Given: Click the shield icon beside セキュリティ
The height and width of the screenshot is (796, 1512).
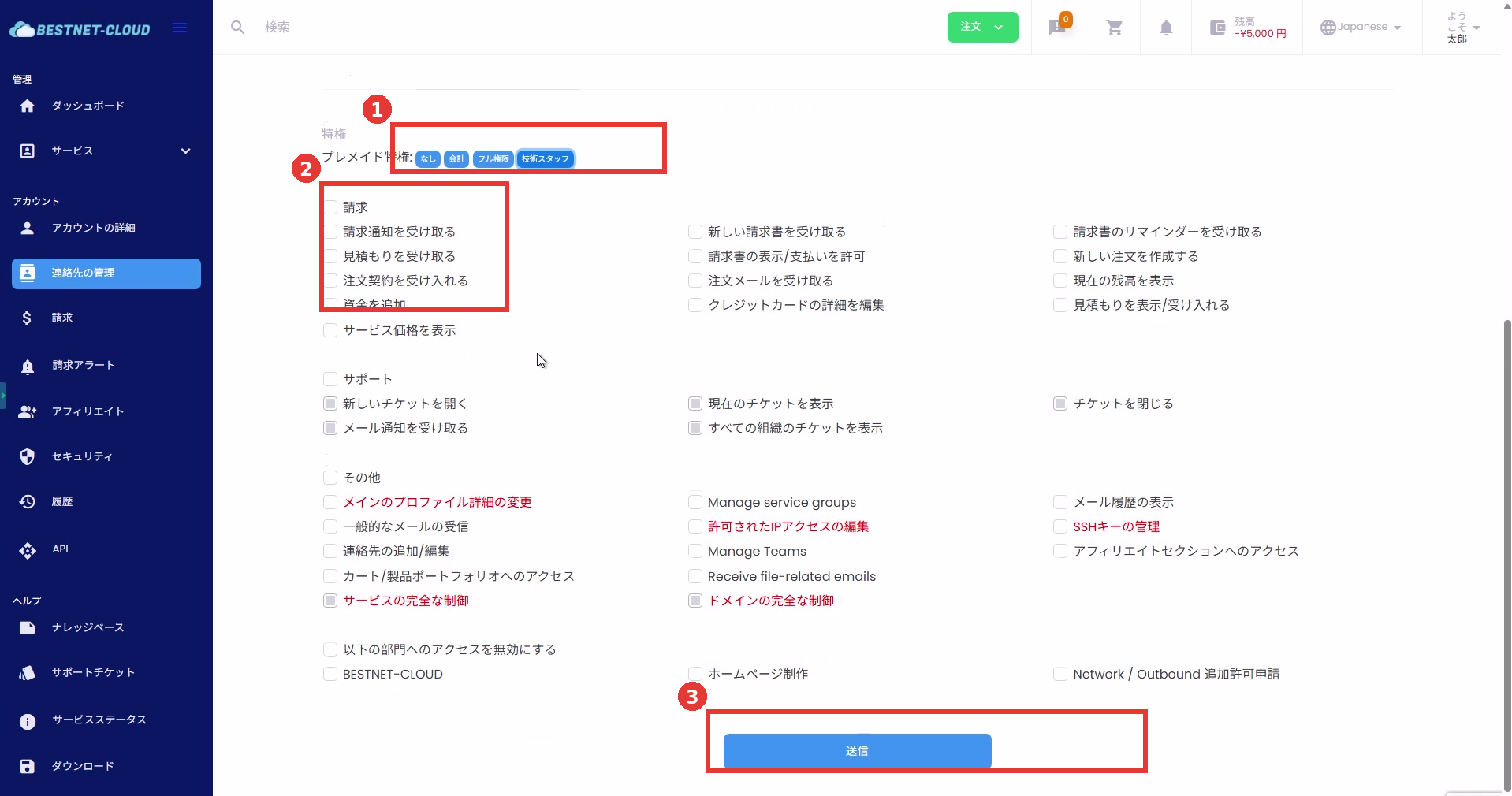Looking at the screenshot, I should tap(28, 456).
